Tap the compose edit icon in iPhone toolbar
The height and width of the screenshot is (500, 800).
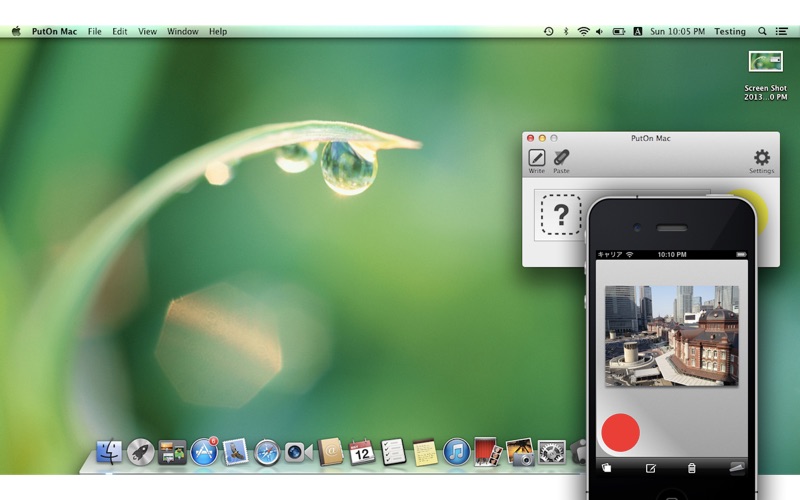tap(651, 468)
